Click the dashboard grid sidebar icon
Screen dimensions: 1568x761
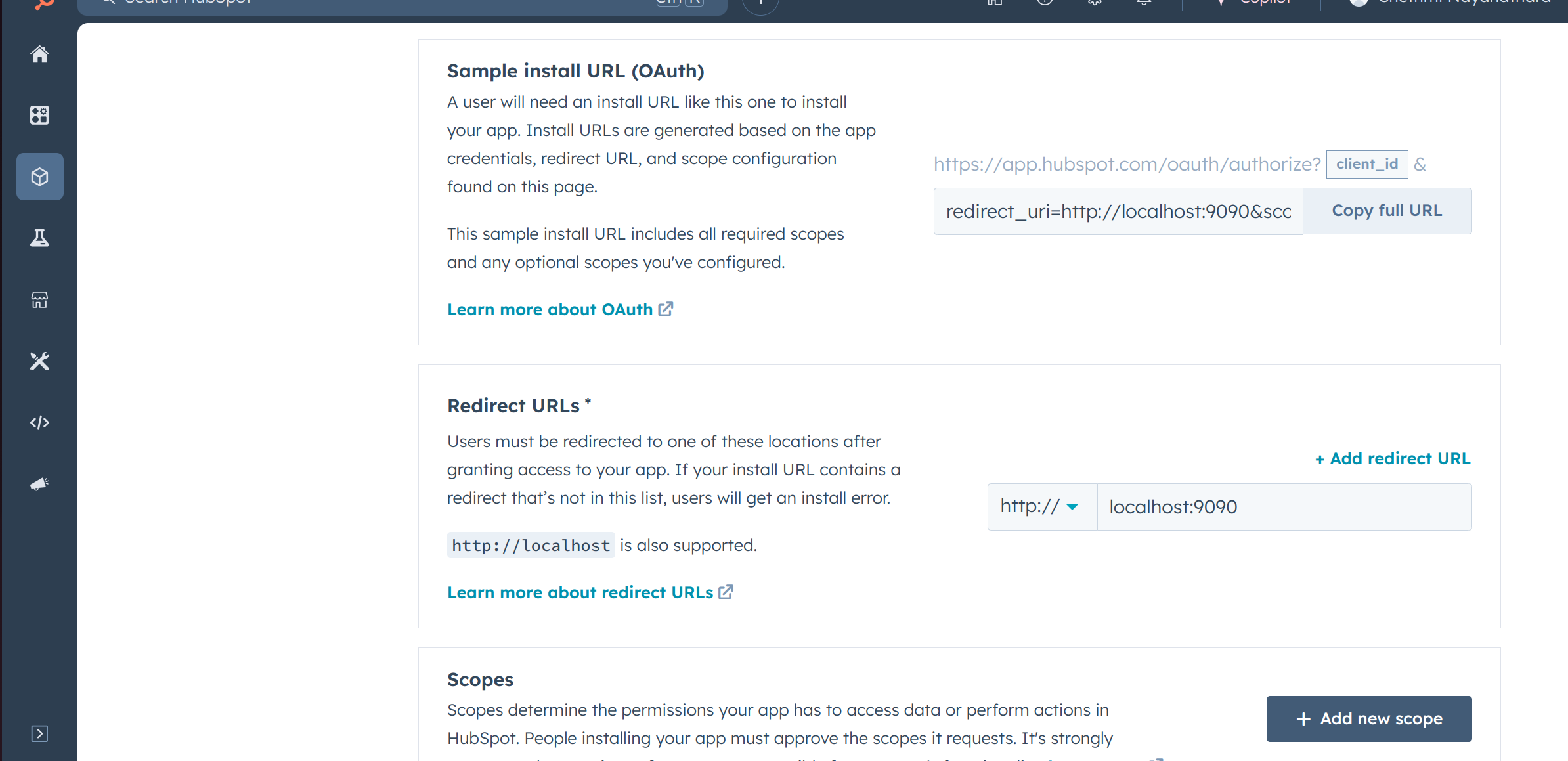(39, 116)
